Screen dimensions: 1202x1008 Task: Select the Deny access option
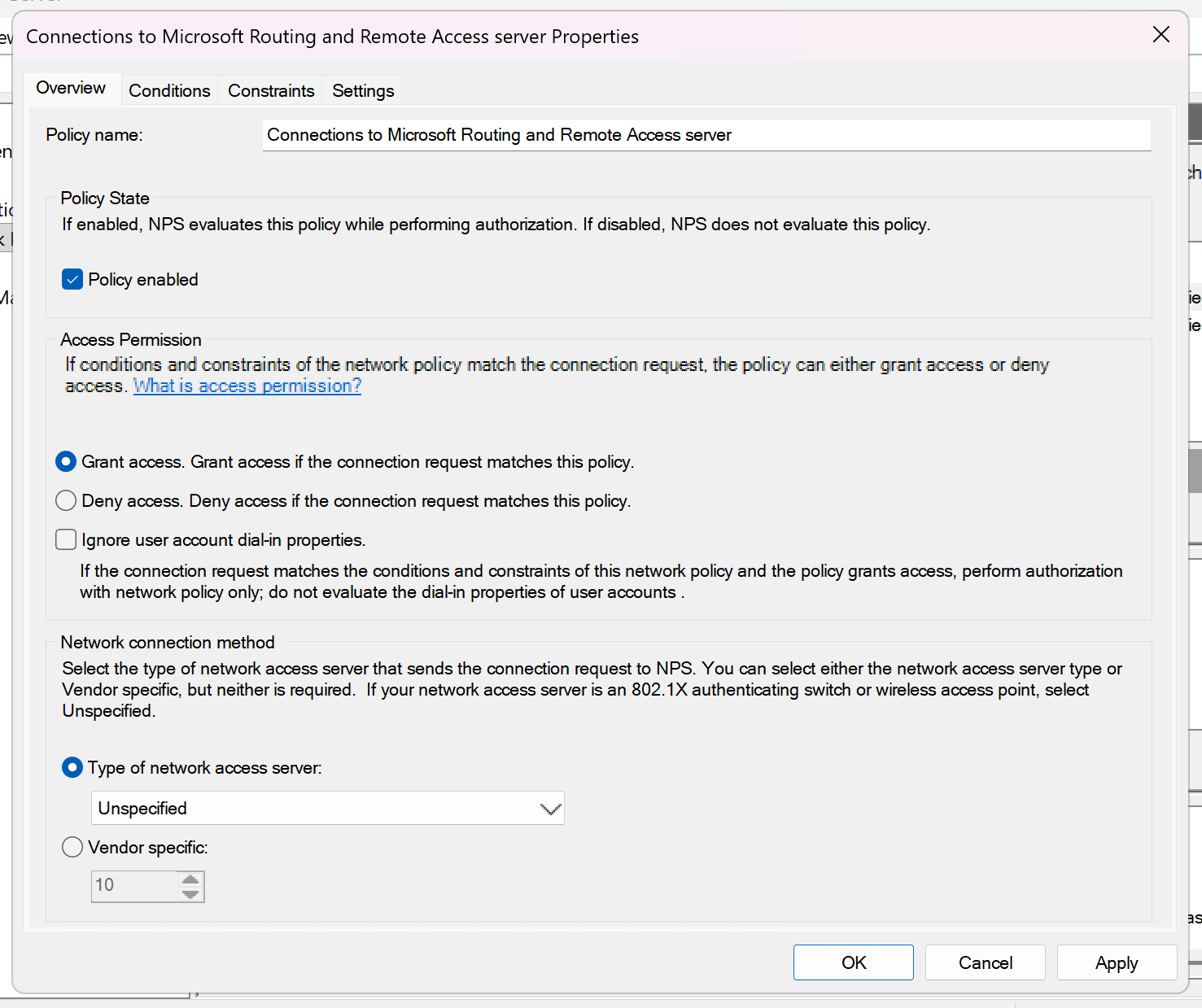click(66, 501)
